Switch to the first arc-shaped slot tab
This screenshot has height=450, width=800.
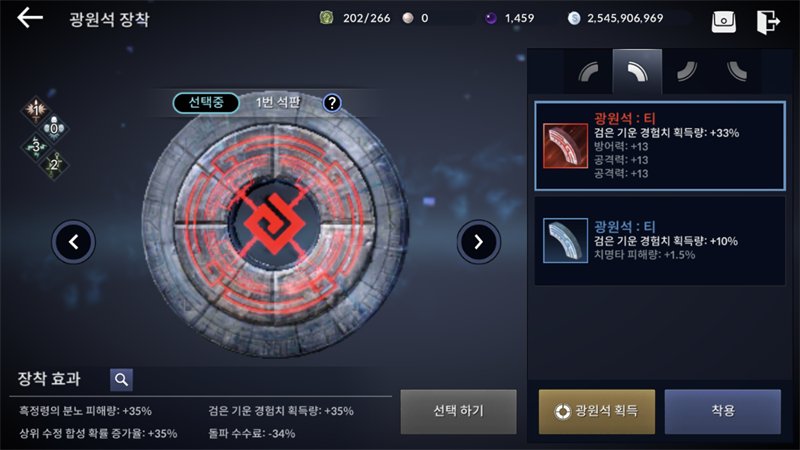tap(588, 71)
